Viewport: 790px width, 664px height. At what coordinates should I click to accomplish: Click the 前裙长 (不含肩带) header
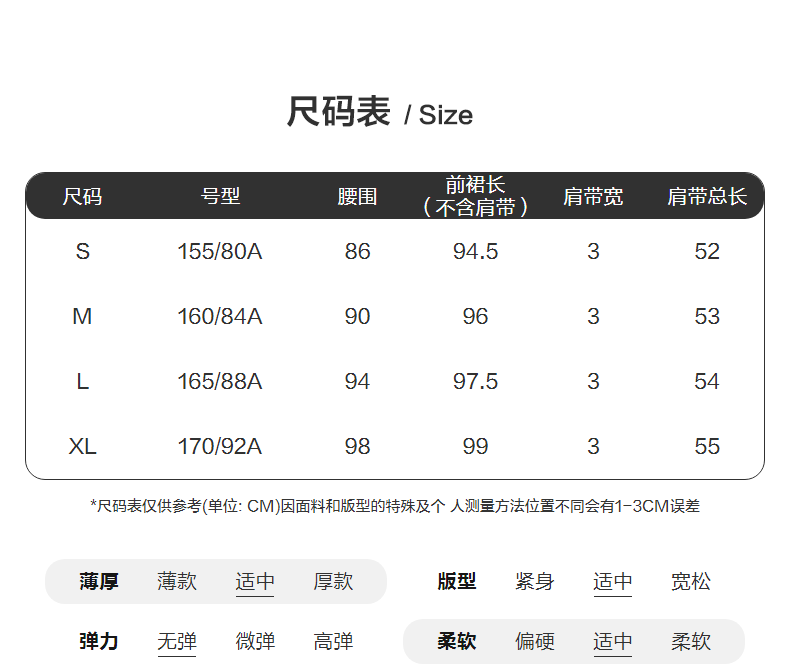[475, 196]
